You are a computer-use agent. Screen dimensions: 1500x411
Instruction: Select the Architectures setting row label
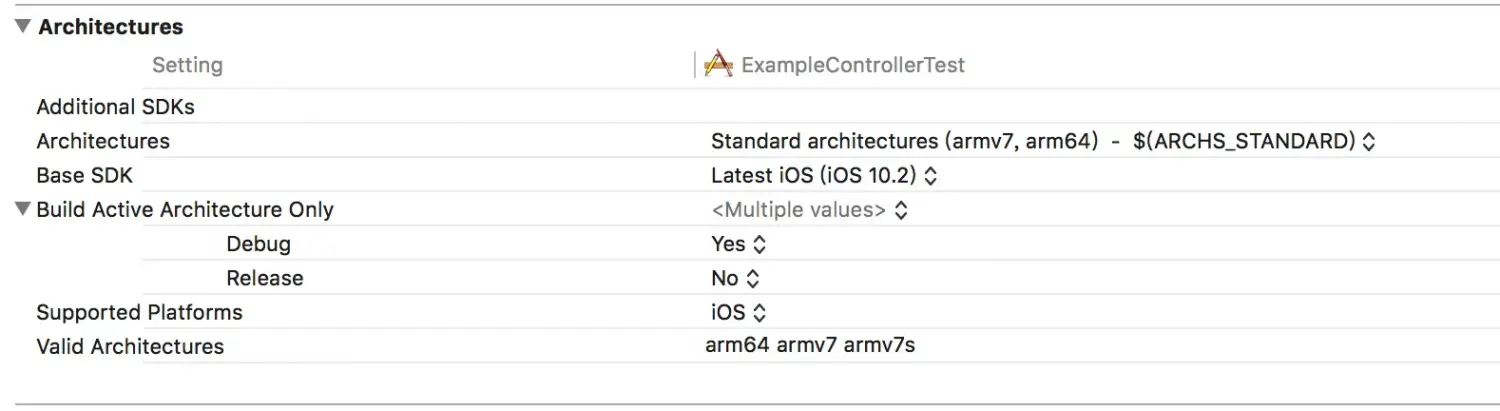click(103, 141)
